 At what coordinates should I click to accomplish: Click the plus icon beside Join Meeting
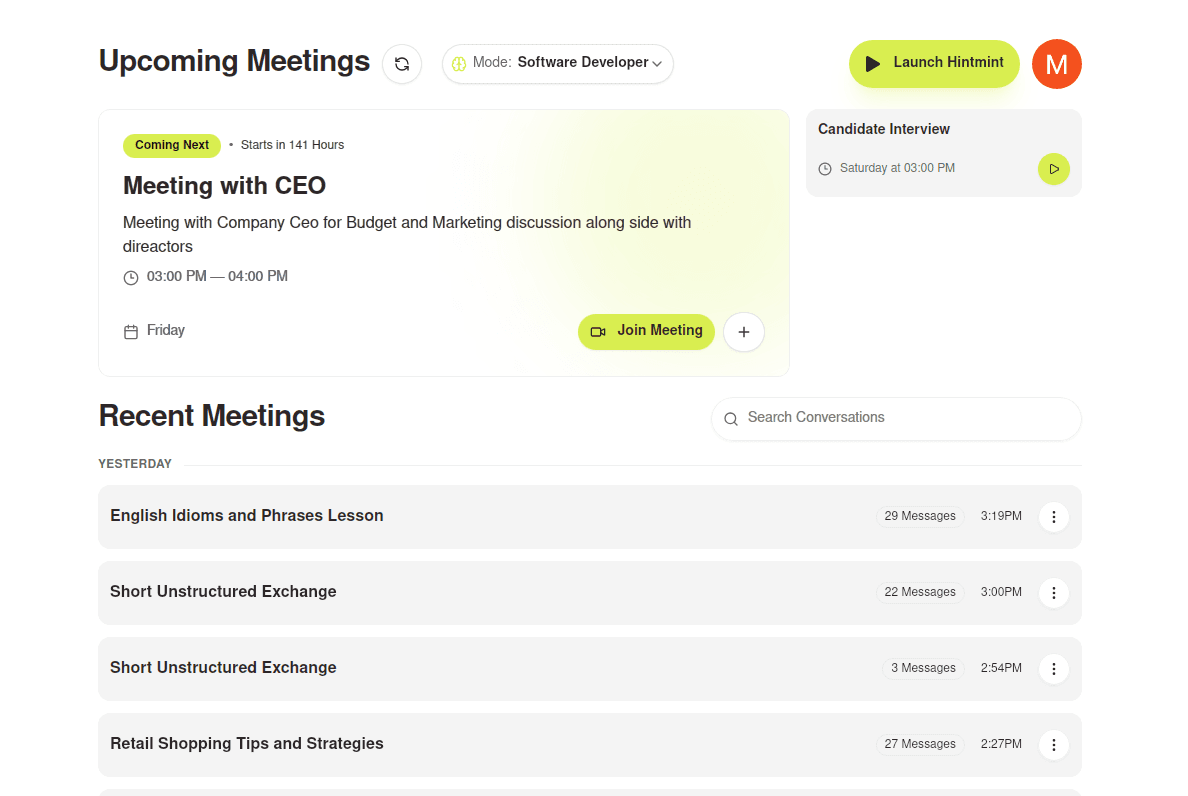[743, 332]
